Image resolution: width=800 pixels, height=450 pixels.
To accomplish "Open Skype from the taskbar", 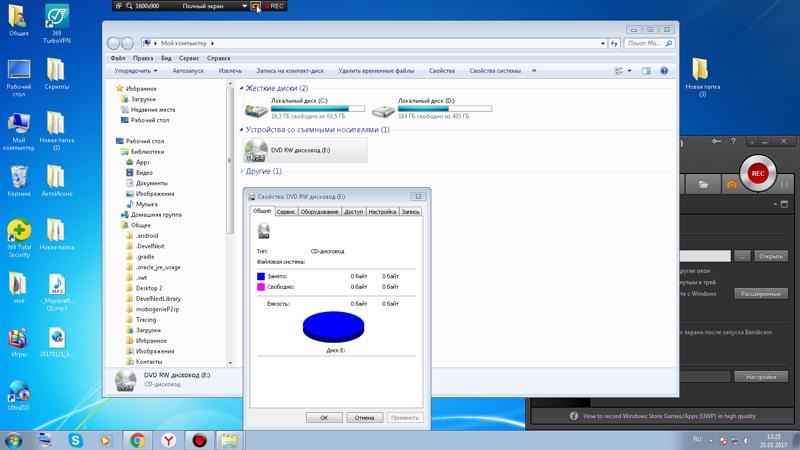I will coord(76,440).
